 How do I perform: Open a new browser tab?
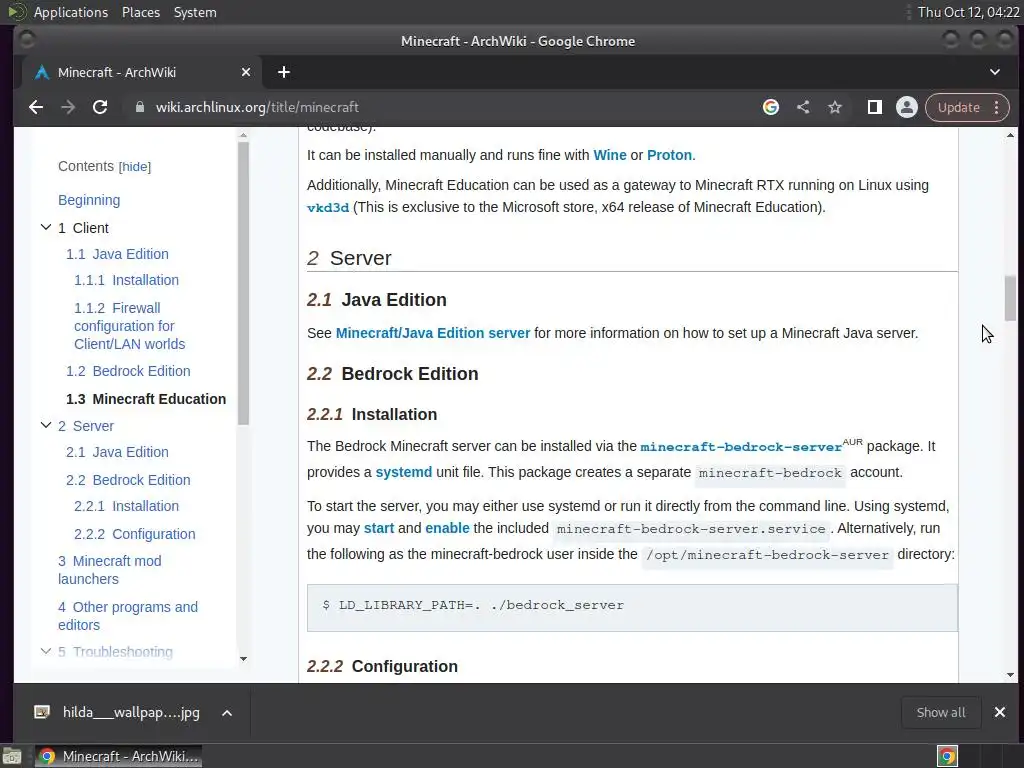(283, 72)
